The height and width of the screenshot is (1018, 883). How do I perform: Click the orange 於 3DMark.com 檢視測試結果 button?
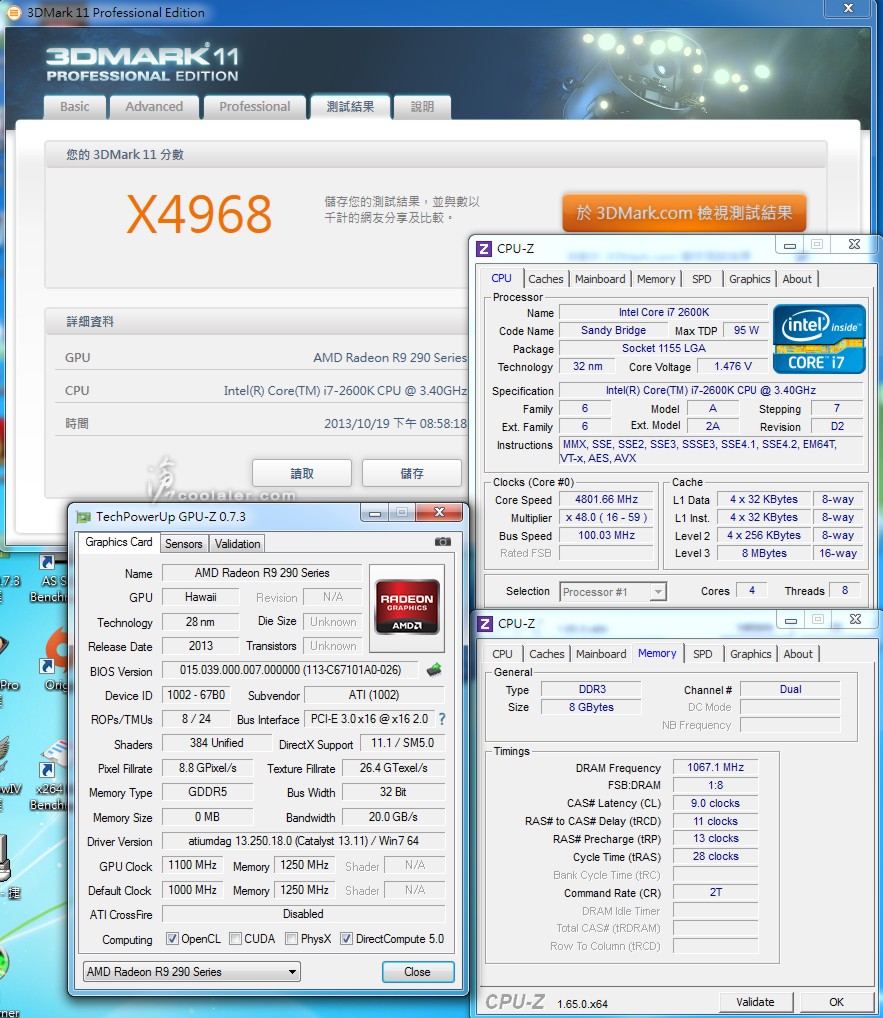684,213
